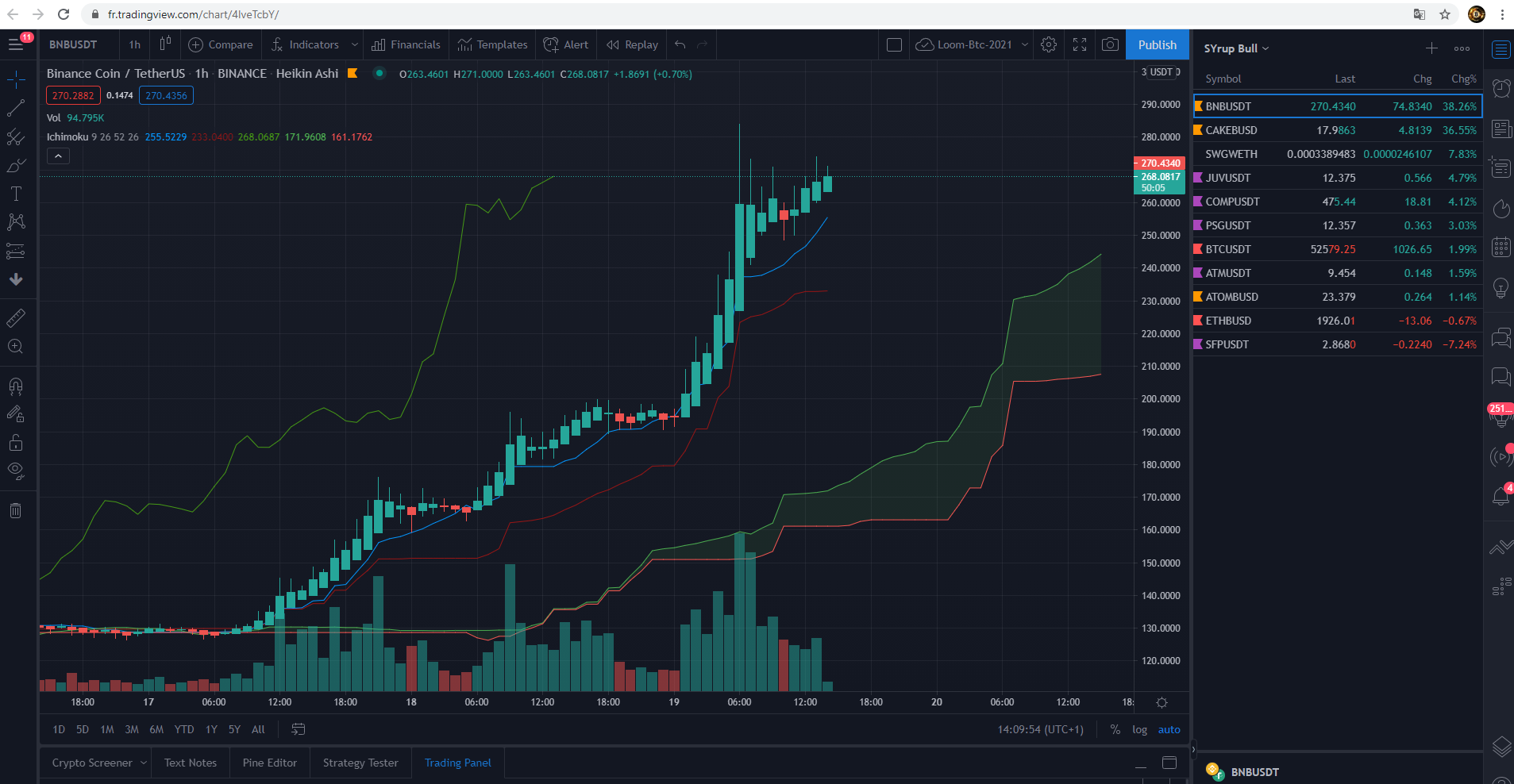Select CAKEBUSD in the watchlist
The width and height of the screenshot is (1514, 784).
pos(1338,130)
